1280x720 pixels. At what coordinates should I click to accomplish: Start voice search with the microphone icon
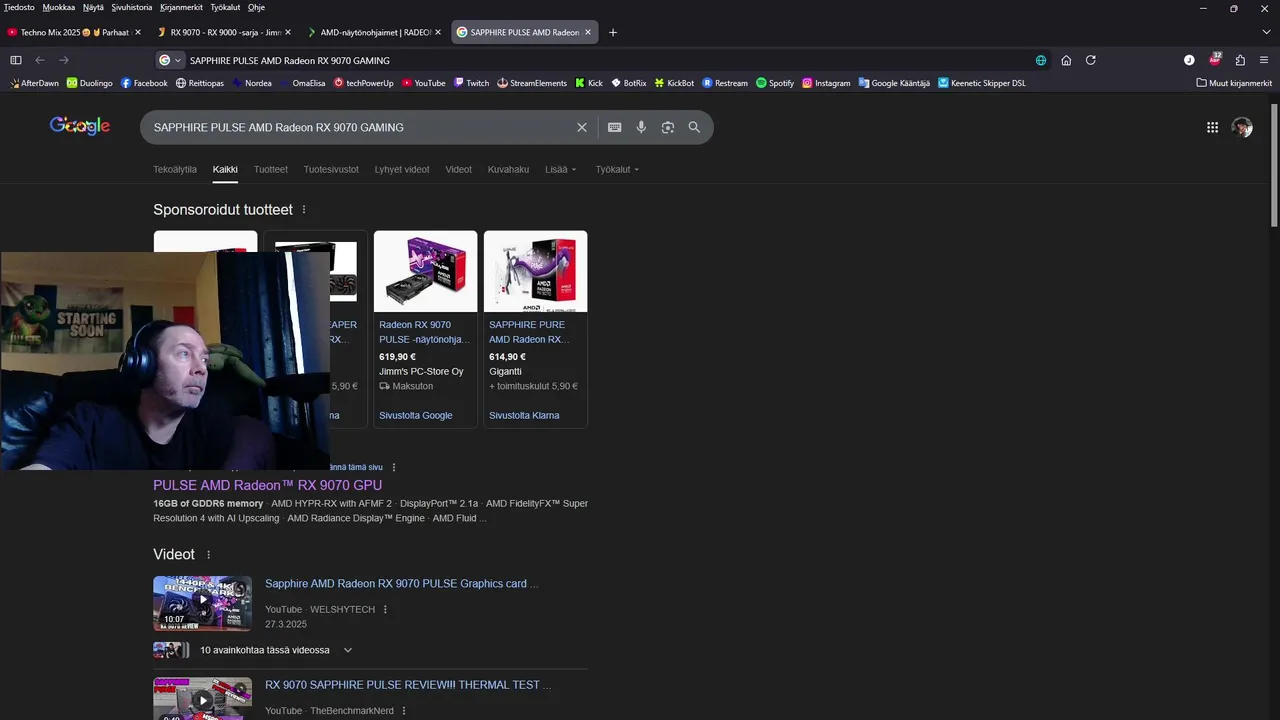point(641,127)
